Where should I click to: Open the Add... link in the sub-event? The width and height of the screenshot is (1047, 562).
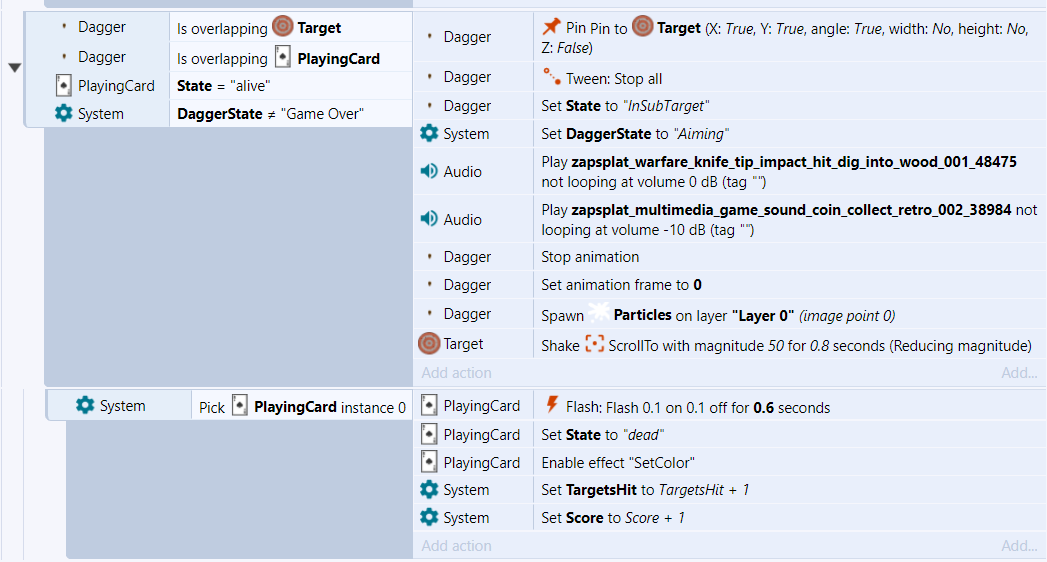(x=1019, y=545)
